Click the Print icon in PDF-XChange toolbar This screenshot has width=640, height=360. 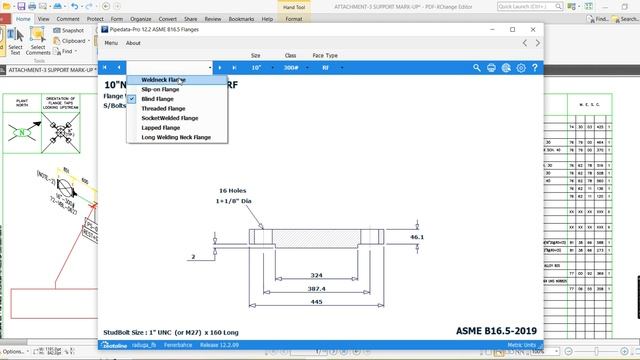(x=32, y=7)
